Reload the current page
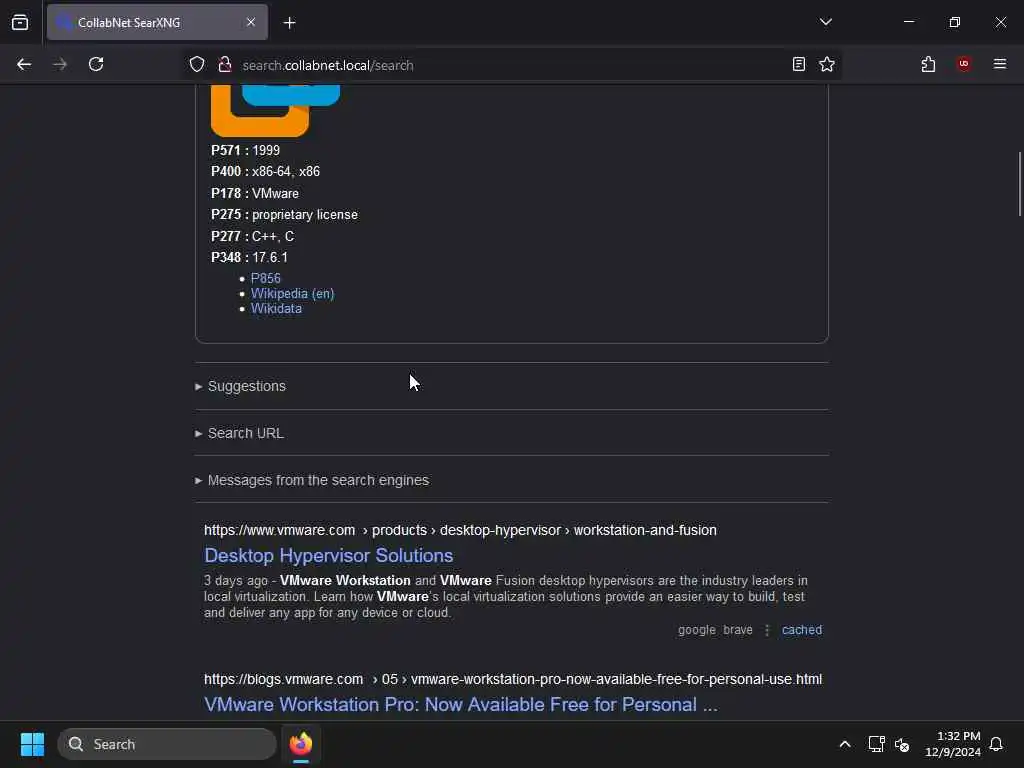The image size is (1024, 768). coord(96,64)
